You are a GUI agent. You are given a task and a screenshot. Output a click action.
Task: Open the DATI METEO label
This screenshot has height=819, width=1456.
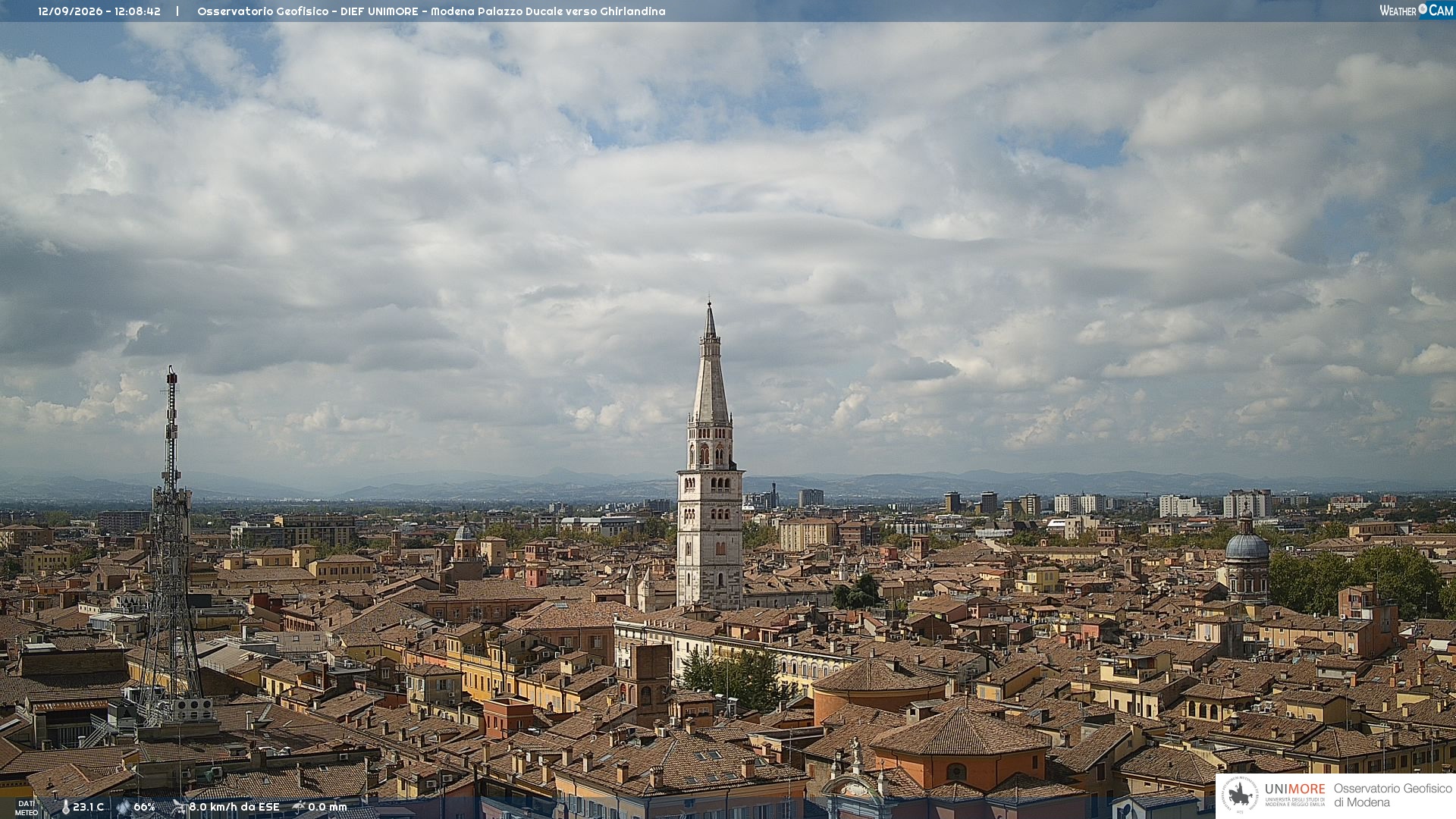tap(27, 808)
